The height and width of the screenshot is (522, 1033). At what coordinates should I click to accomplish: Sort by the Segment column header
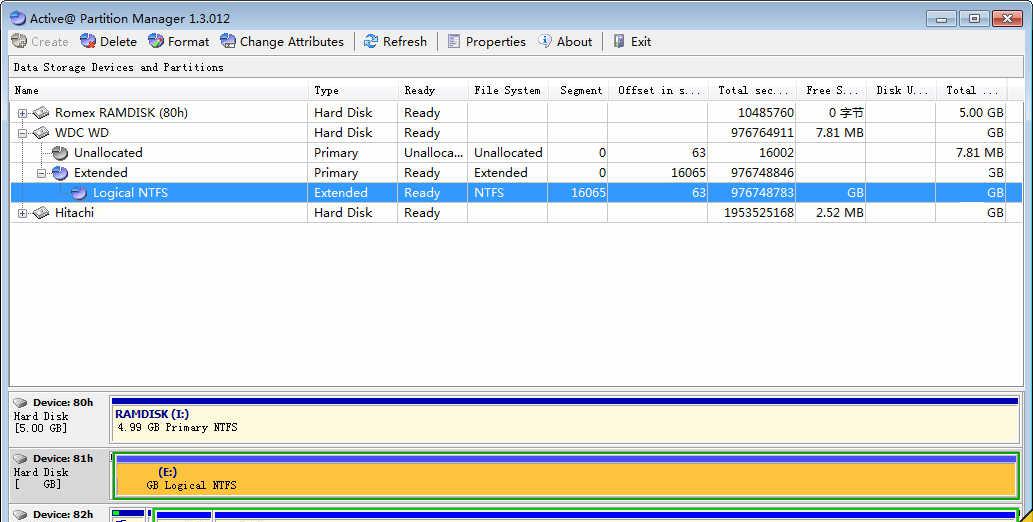point(578,90)
